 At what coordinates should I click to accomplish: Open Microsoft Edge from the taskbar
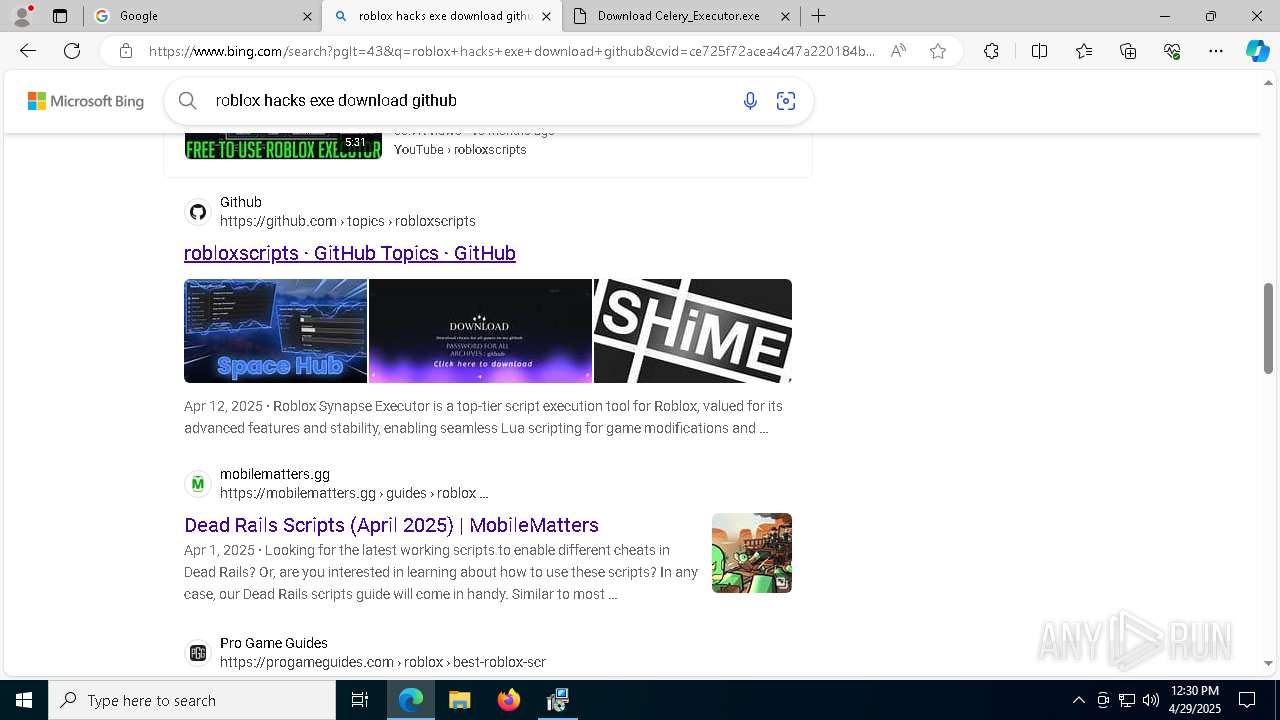click(x=411, y=700)
